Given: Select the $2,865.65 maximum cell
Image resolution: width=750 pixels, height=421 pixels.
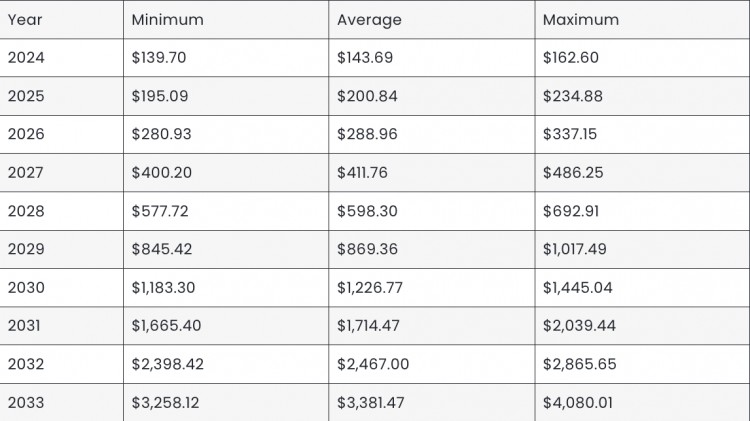Looking at the screenshot, I should point(642,364).
